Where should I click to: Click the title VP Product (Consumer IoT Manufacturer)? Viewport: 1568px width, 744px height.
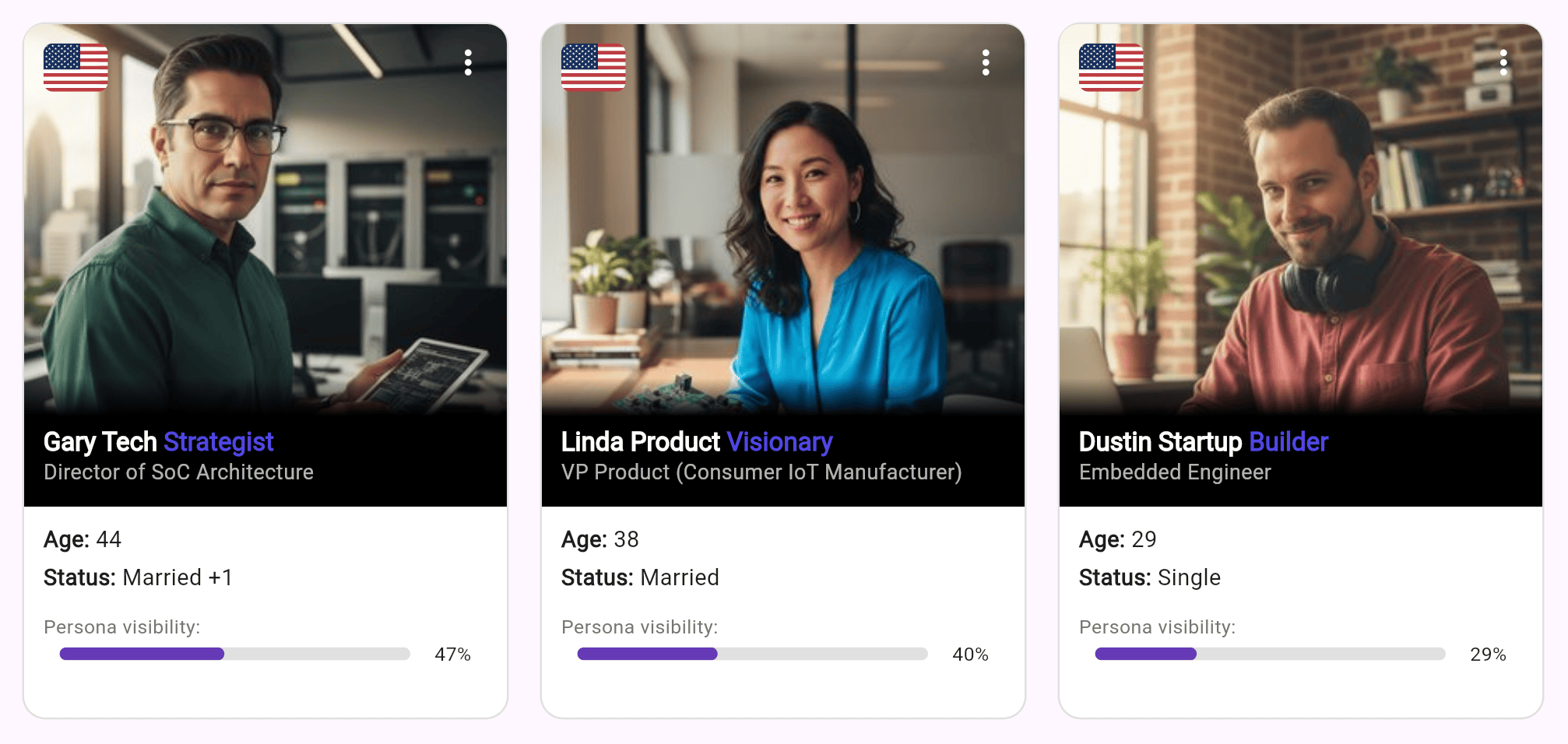(761, 472)
